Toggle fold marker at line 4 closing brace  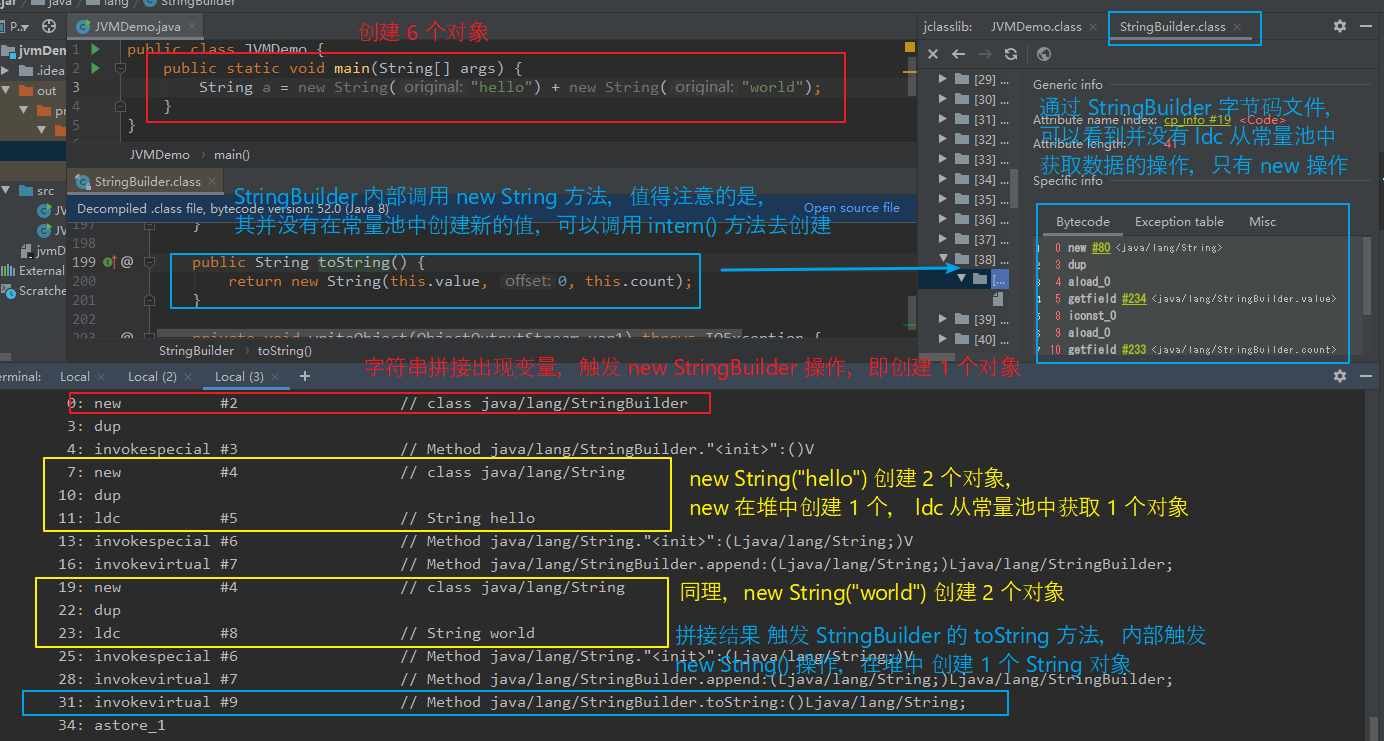tap(120, 106)
